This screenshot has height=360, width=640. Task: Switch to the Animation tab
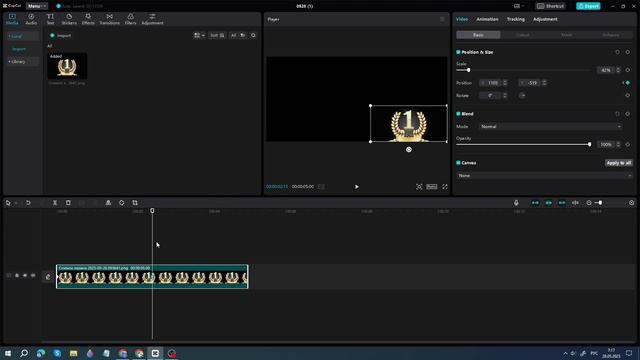tap(487, 19)
